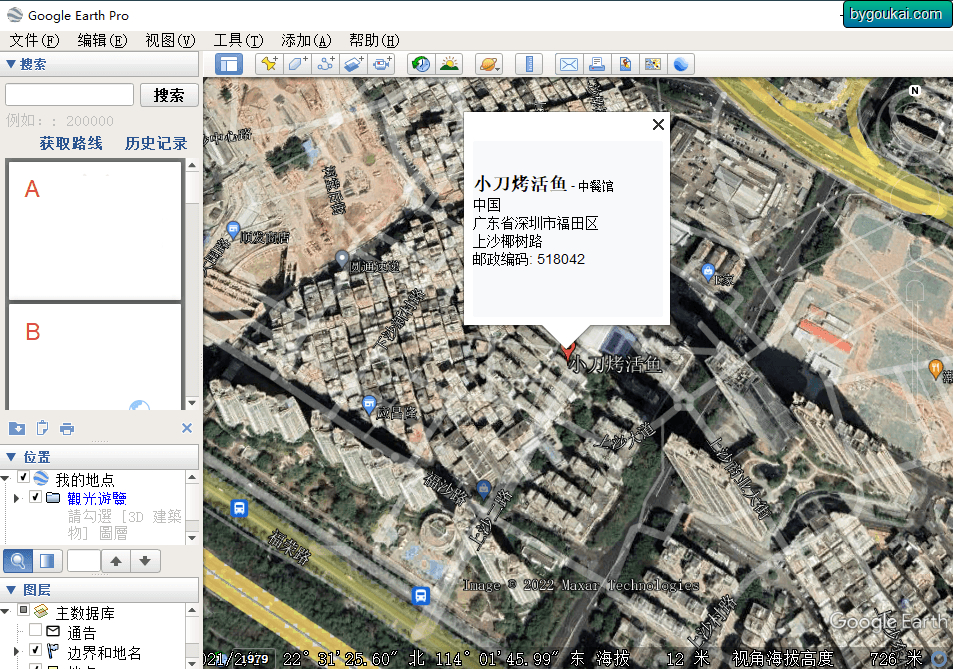Click the 搜索 search button
The image size is (953, 669).
click(x=169, y=95)
